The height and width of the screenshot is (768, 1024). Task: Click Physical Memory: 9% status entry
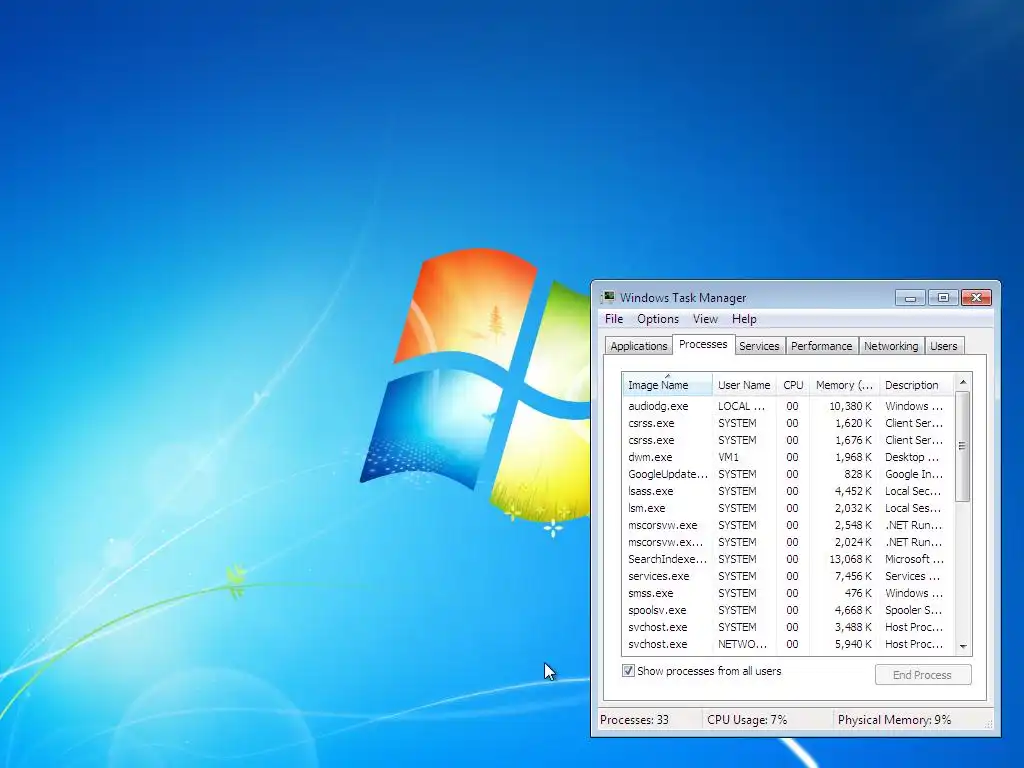point(894,720)
